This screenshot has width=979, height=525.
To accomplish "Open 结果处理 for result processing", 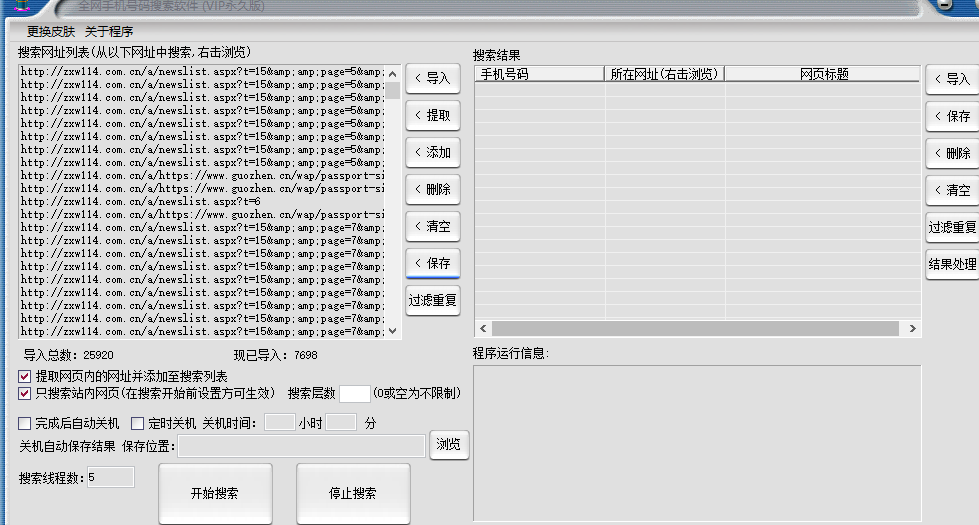I will point(952,264).
